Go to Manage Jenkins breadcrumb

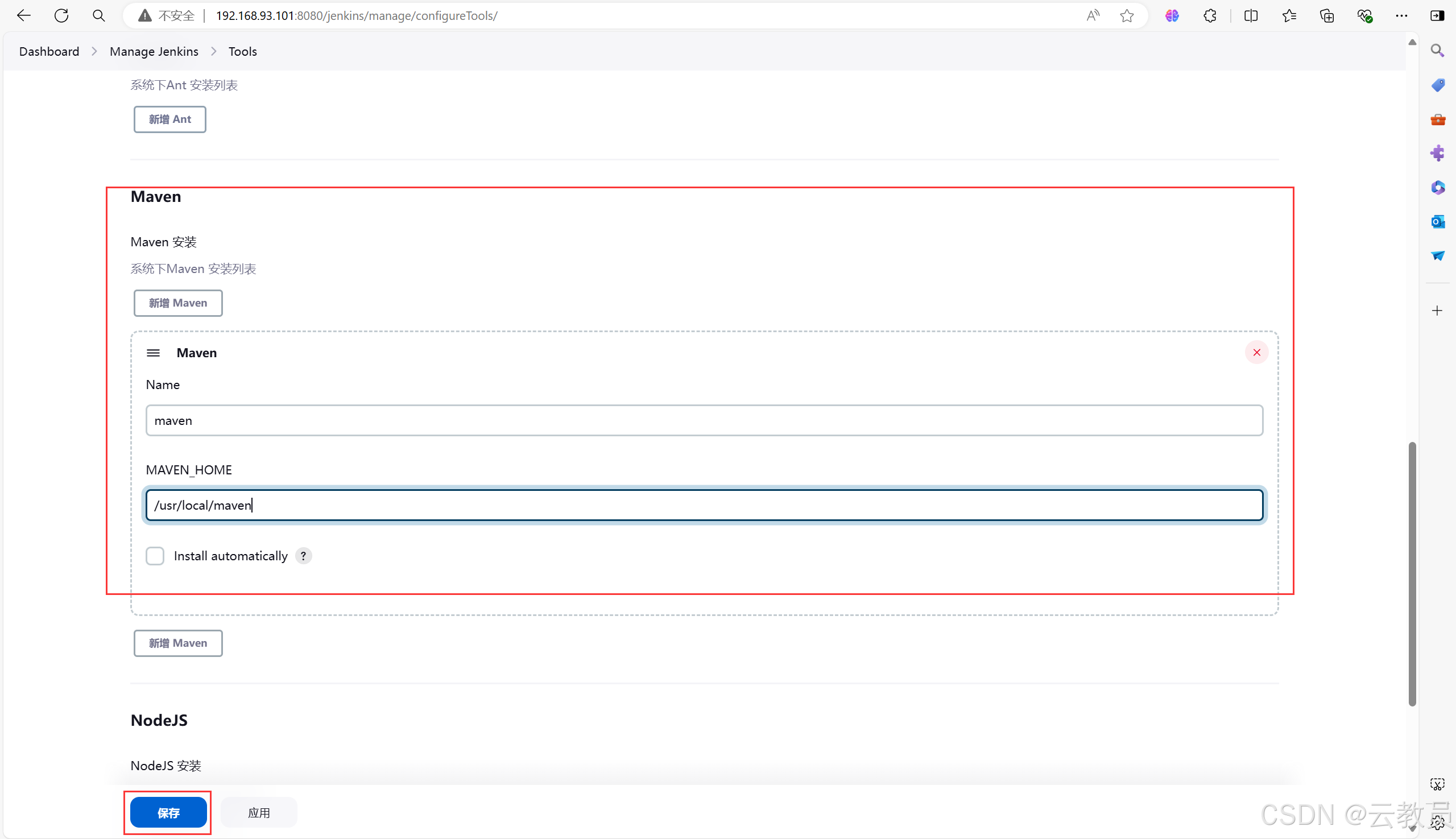click(154, 51)
